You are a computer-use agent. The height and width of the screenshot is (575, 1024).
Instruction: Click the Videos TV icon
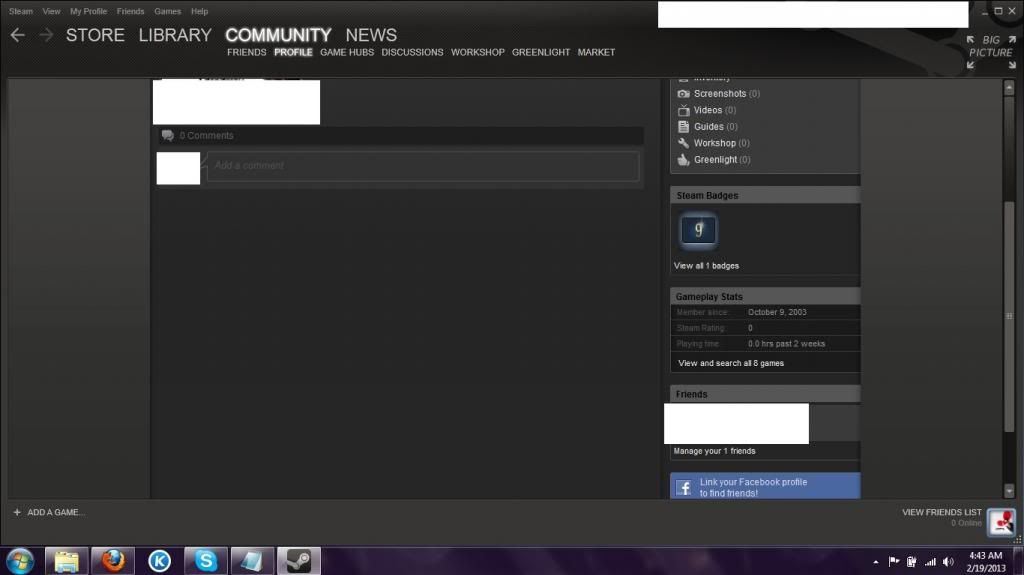click(683, 110)
